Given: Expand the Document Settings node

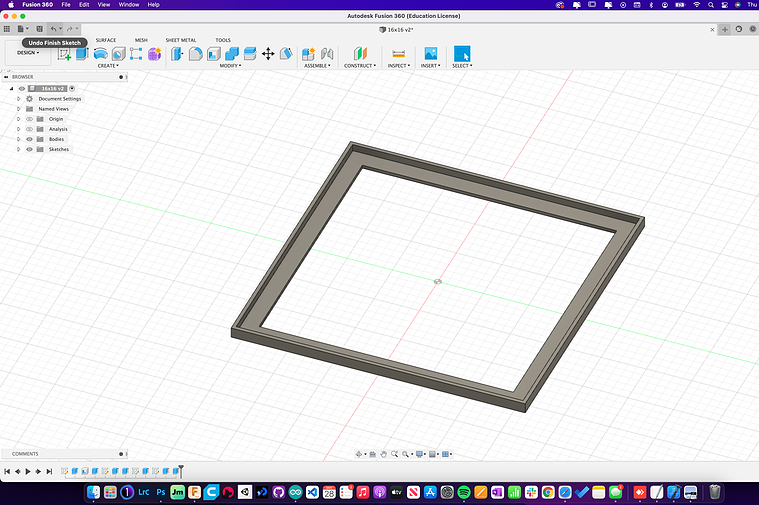Looking at the screenshot, I should [x=18, y=99].
